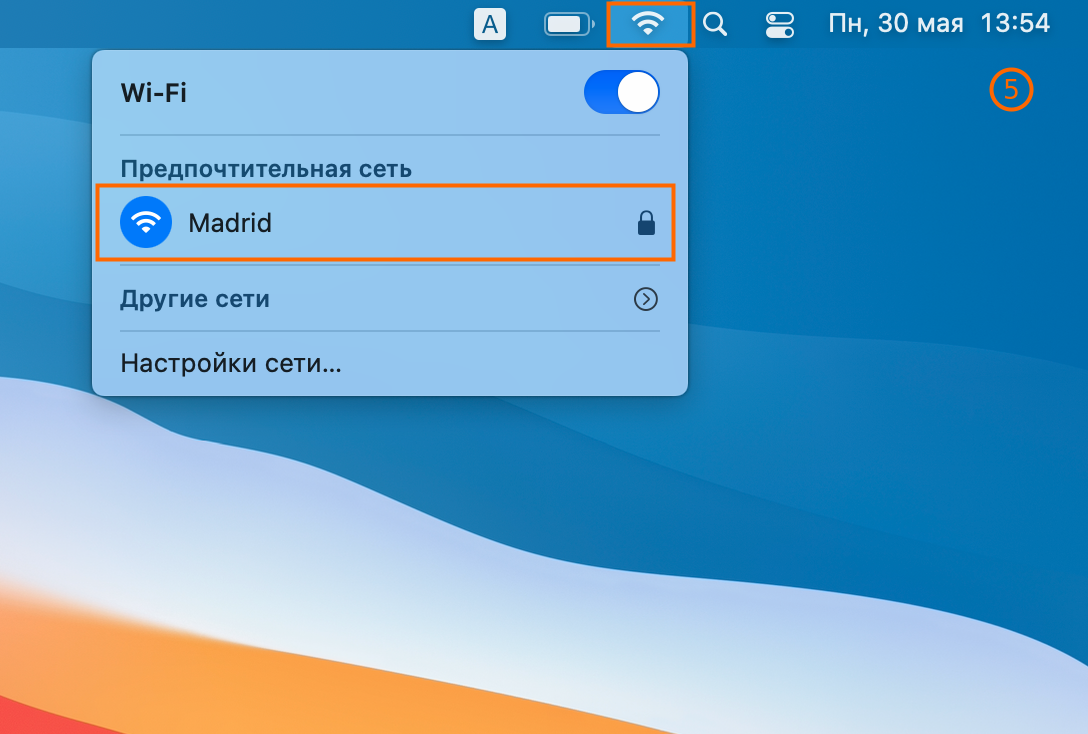
Task: Turn off the Wi-Fi toggle switch
Action: [621, 93]
